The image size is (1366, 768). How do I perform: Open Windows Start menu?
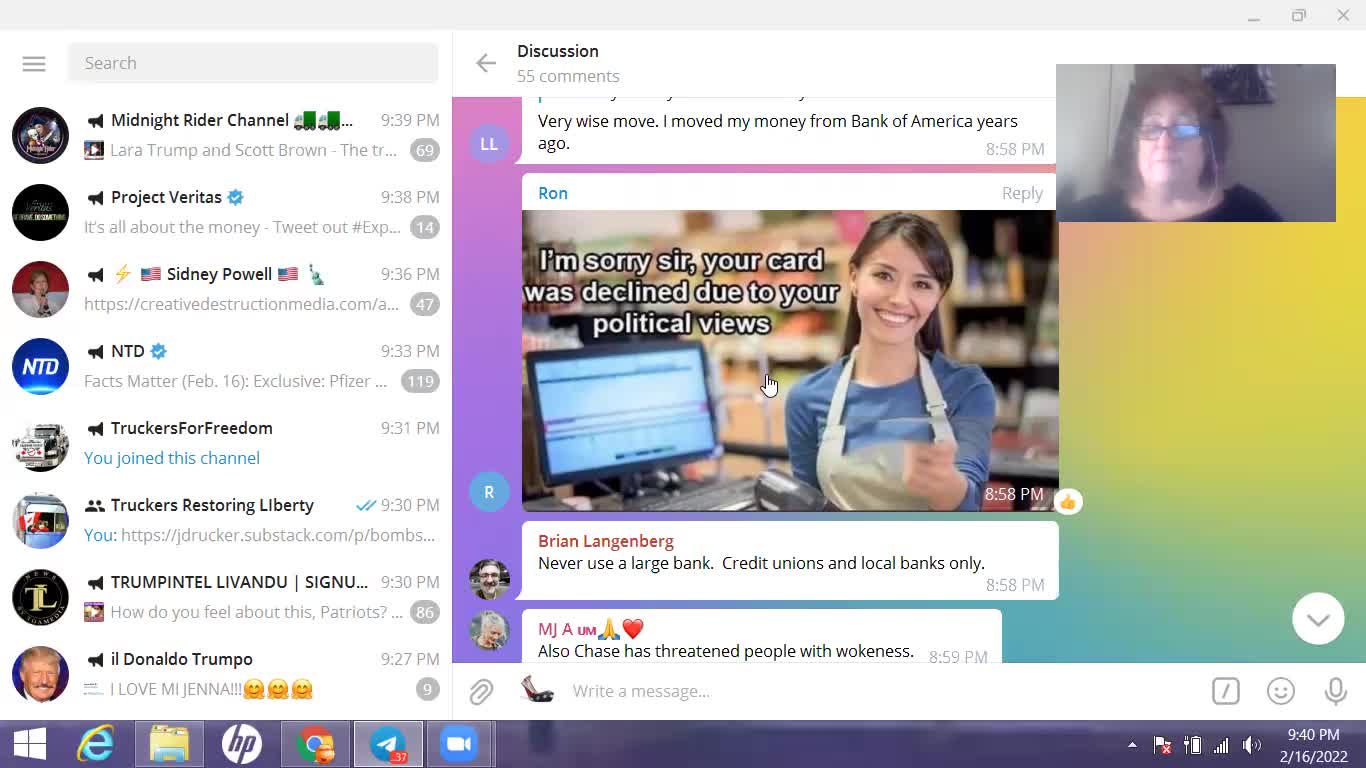(30, 744)
